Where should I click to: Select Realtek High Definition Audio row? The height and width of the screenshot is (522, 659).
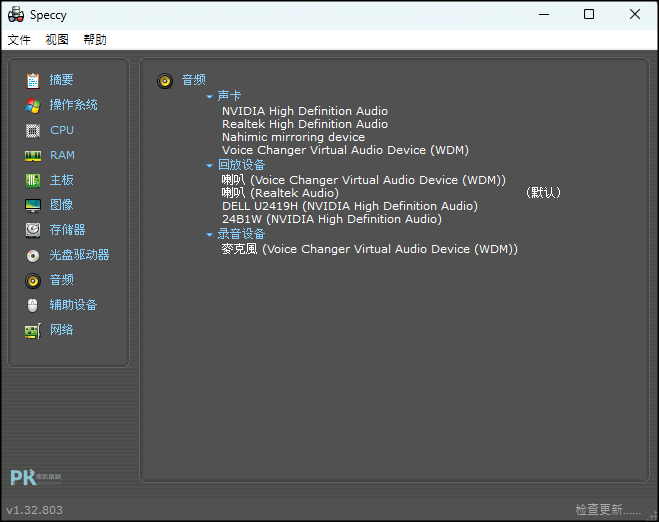[305, 124]
